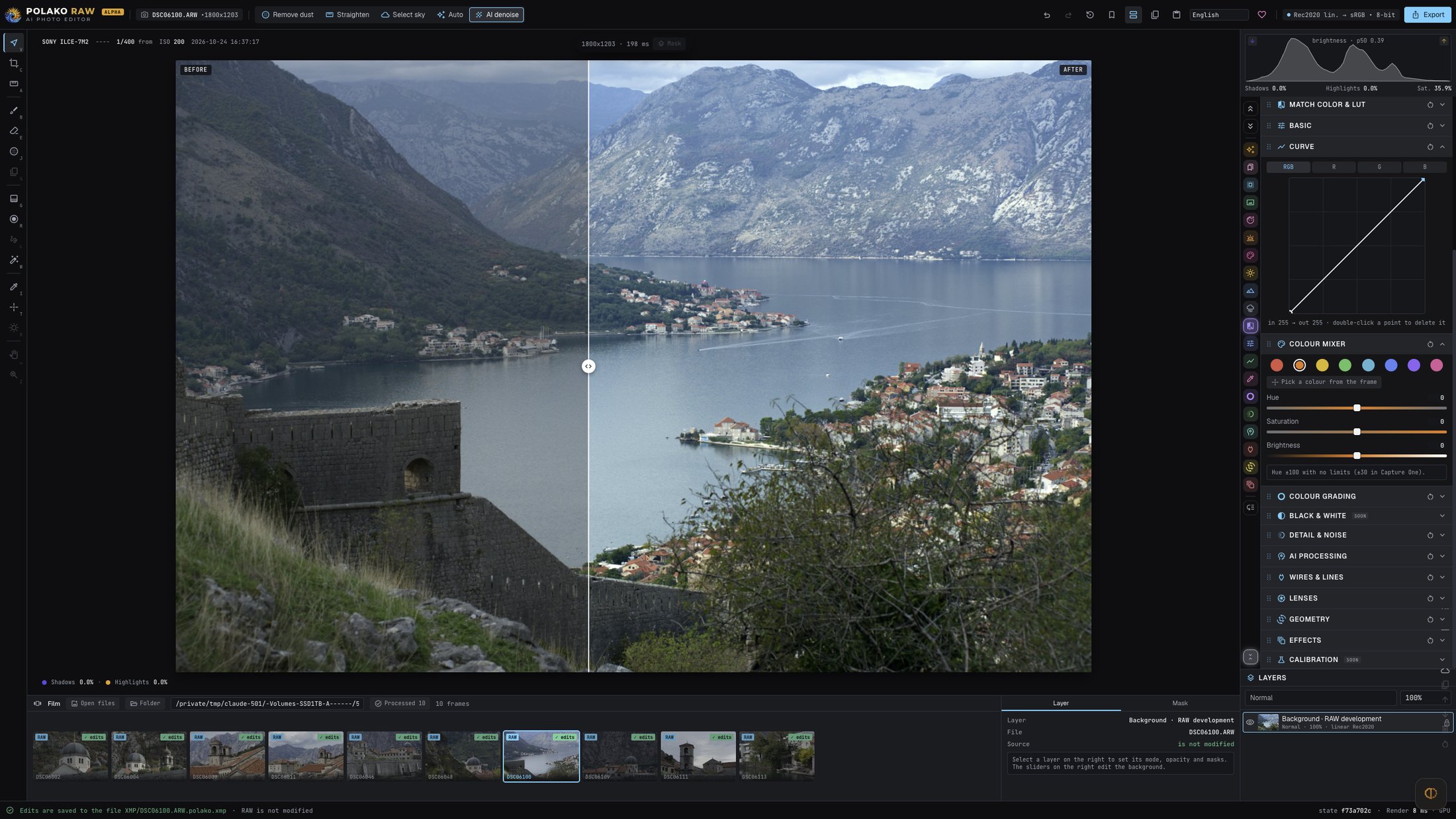The height and width of the screenshot is (819, 1456).
Task: Click the Select sky button
Action: pos(403,15)
